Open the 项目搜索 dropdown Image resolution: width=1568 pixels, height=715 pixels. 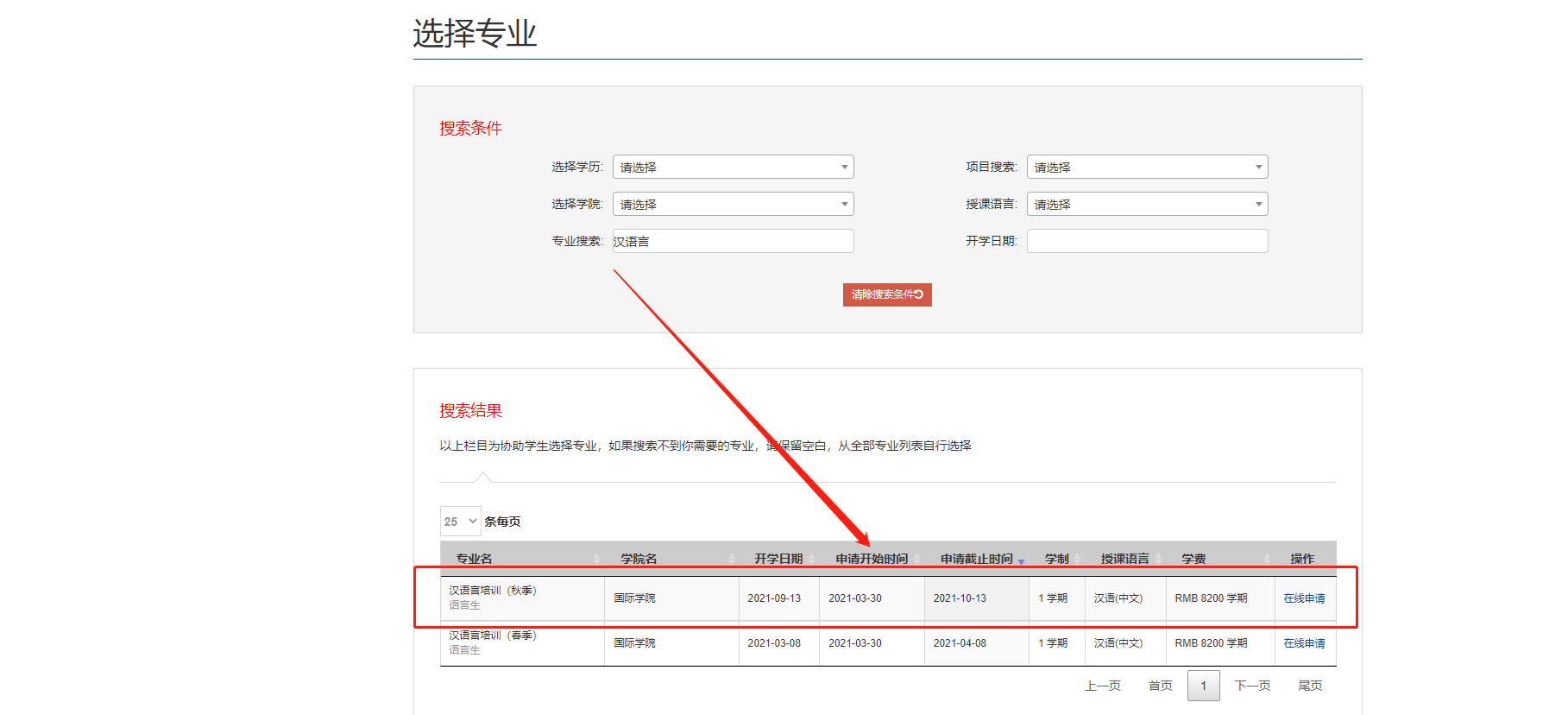[x=1147, y=167]
